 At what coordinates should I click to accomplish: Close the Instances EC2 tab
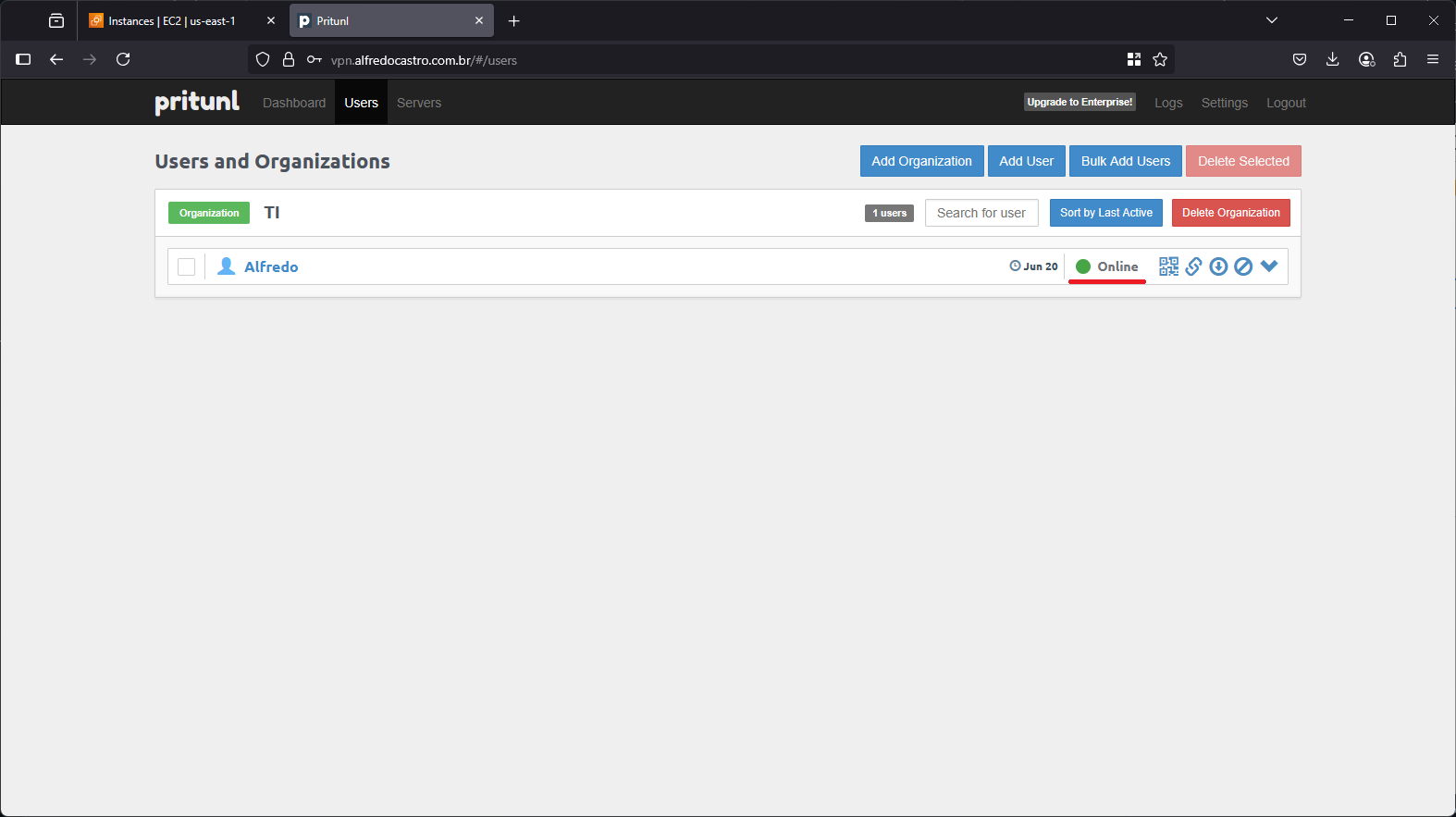[x=271, y=20]
